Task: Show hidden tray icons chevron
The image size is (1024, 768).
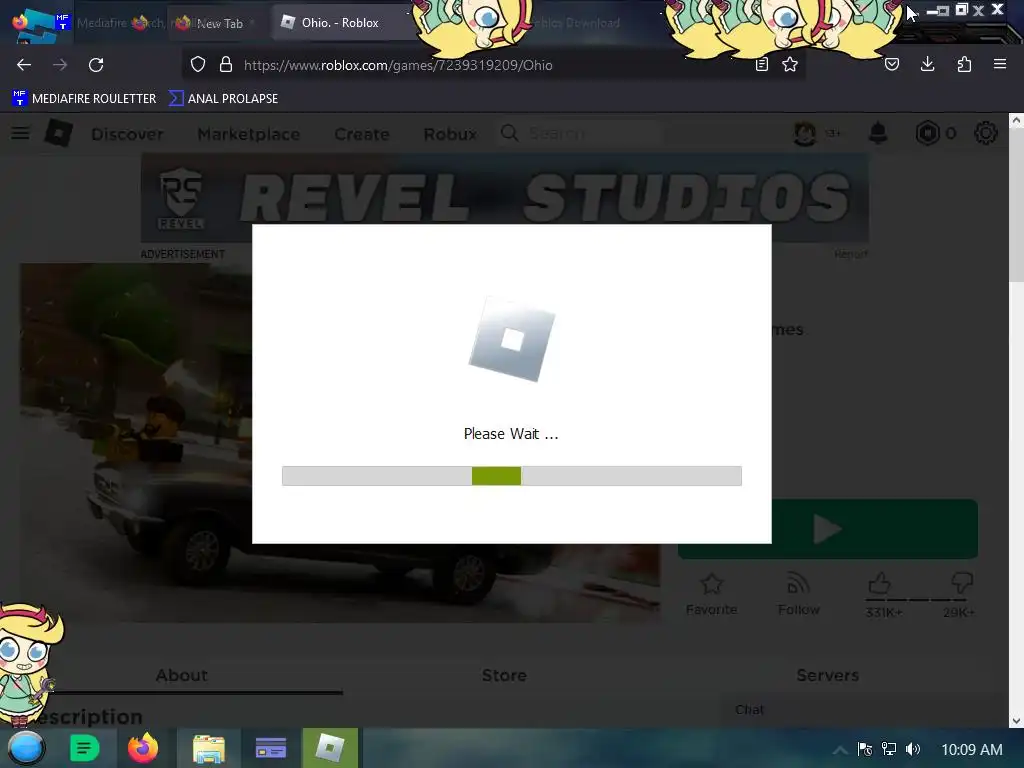Action: click(x=840, y=750)
